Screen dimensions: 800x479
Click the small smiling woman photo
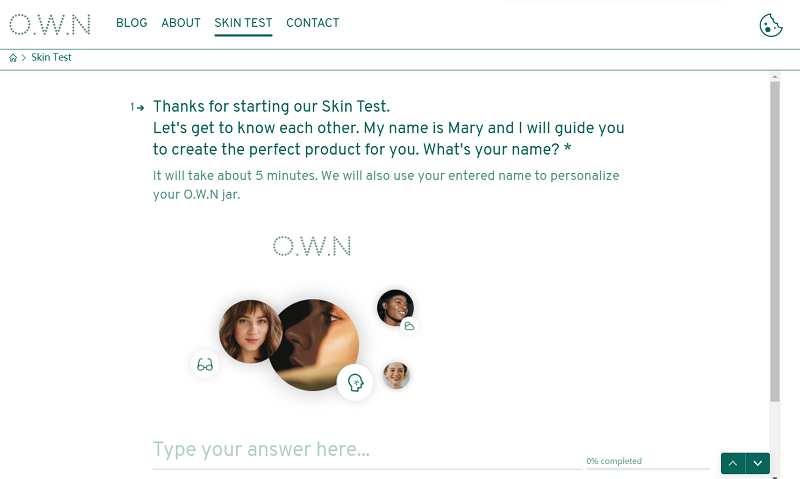click(x=396, y=375)
